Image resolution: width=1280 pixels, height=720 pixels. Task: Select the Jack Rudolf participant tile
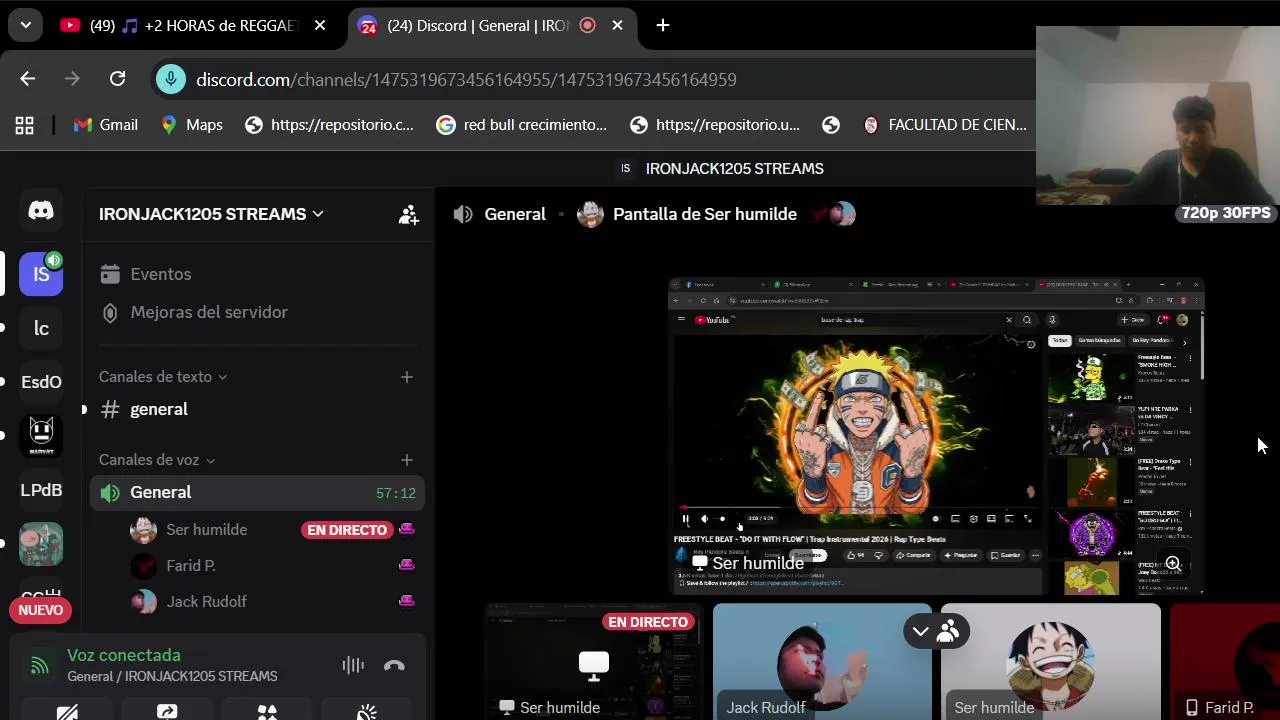click(x=822, y=662)
